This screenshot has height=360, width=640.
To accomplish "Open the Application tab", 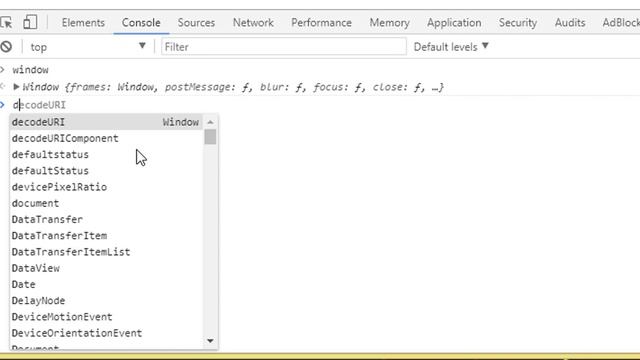I will point(454,22).
